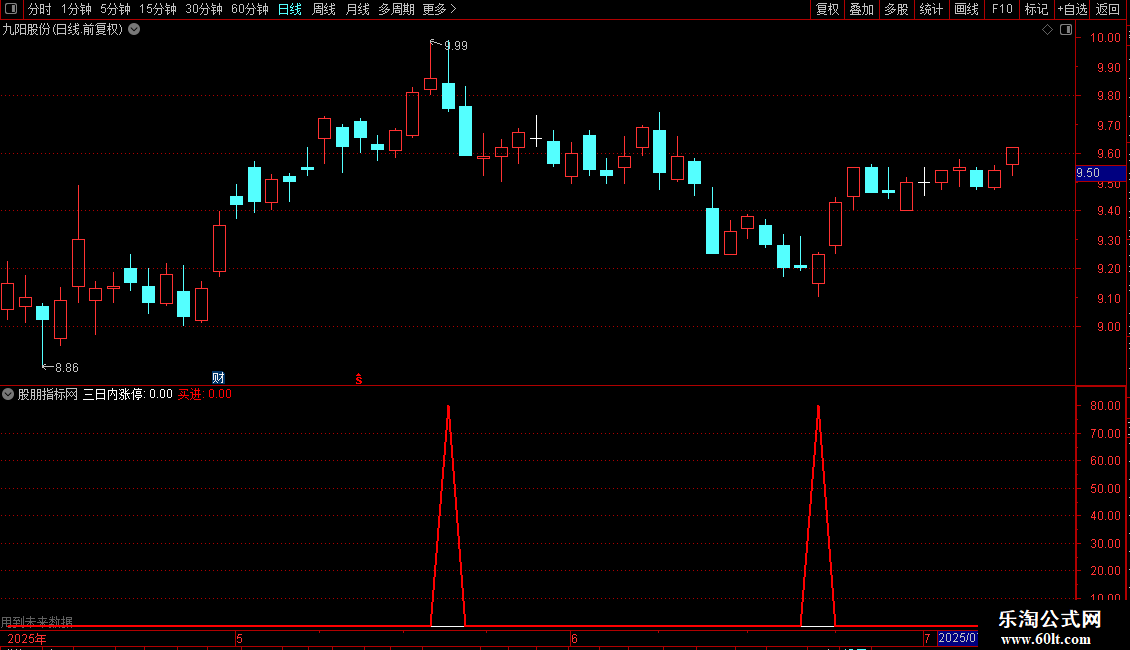Image resolution: width=1130 pixels, height=650 pixels.
Task: Click the 标记 mark button
Action: coord(1036,9)
